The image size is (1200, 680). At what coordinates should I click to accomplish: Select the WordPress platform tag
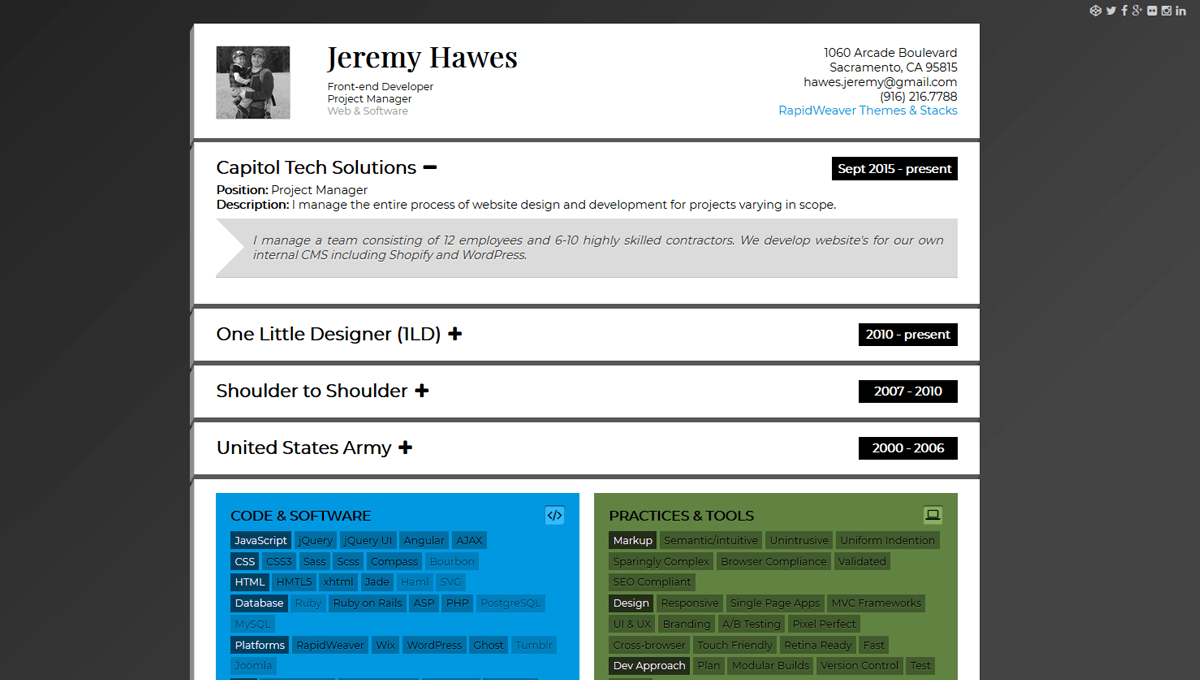click(434, 644)
